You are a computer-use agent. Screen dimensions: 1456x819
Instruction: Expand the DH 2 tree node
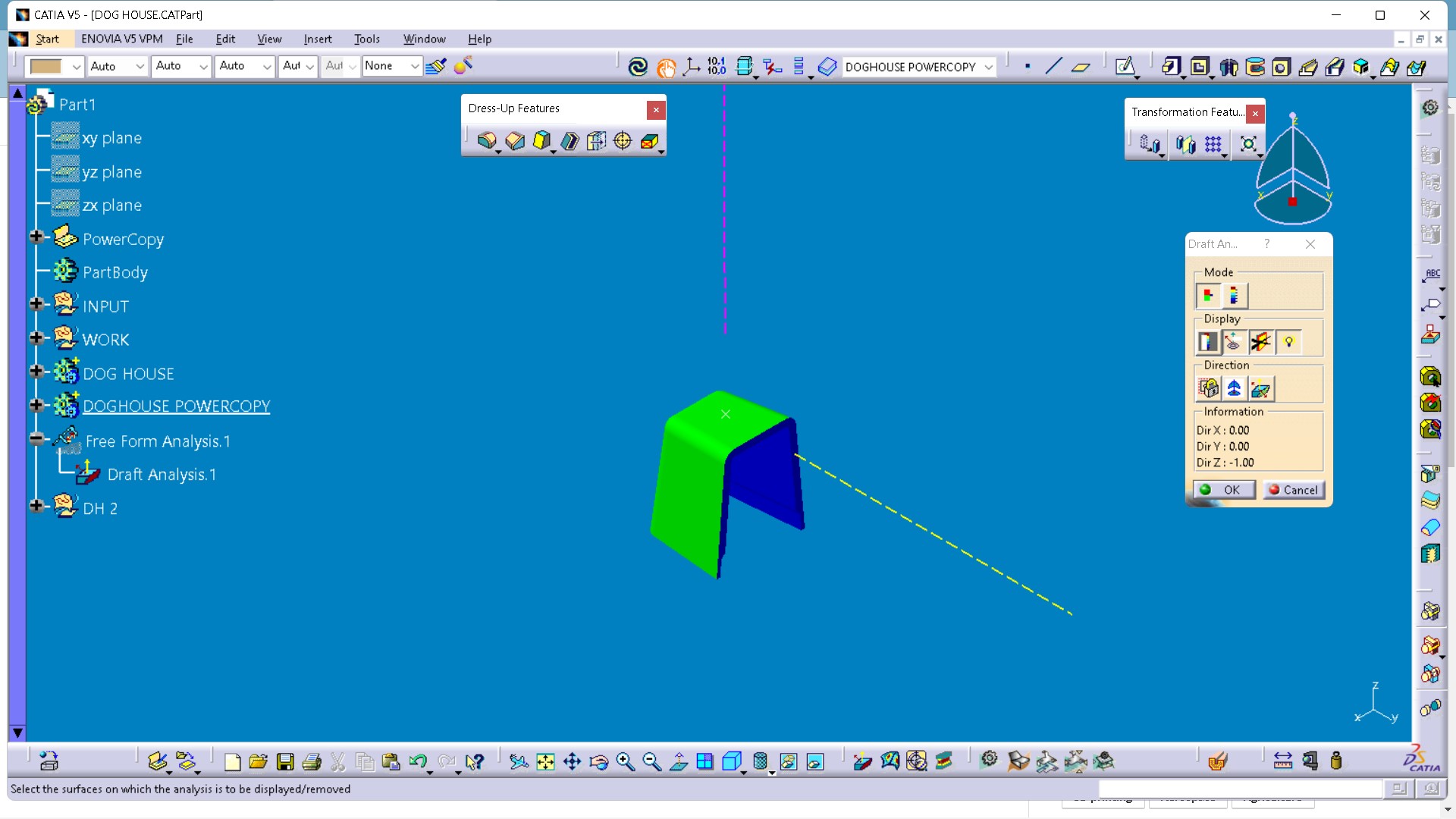[x=36, y=506]
